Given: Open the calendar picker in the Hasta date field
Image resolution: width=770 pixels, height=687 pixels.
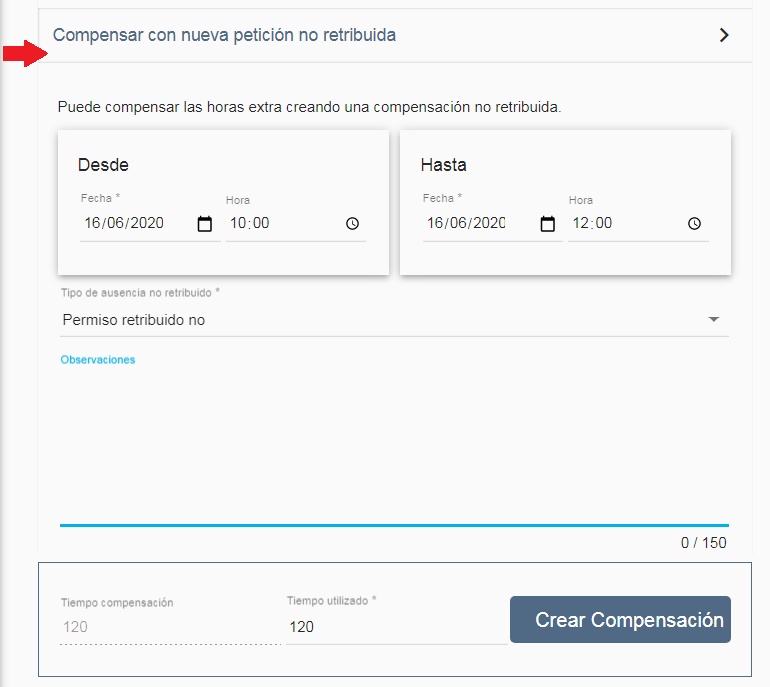Looking at the screenshot, I should (x=548, y=224).
